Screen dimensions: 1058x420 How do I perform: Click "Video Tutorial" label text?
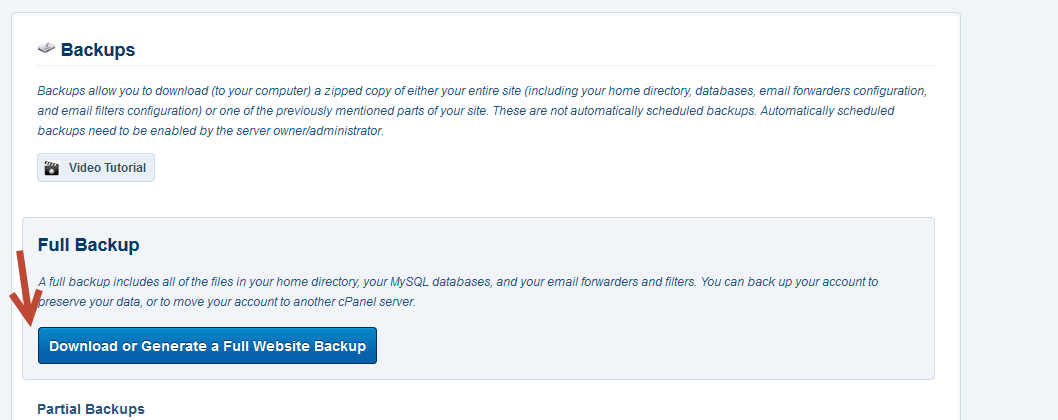click(x=107, y=168)
